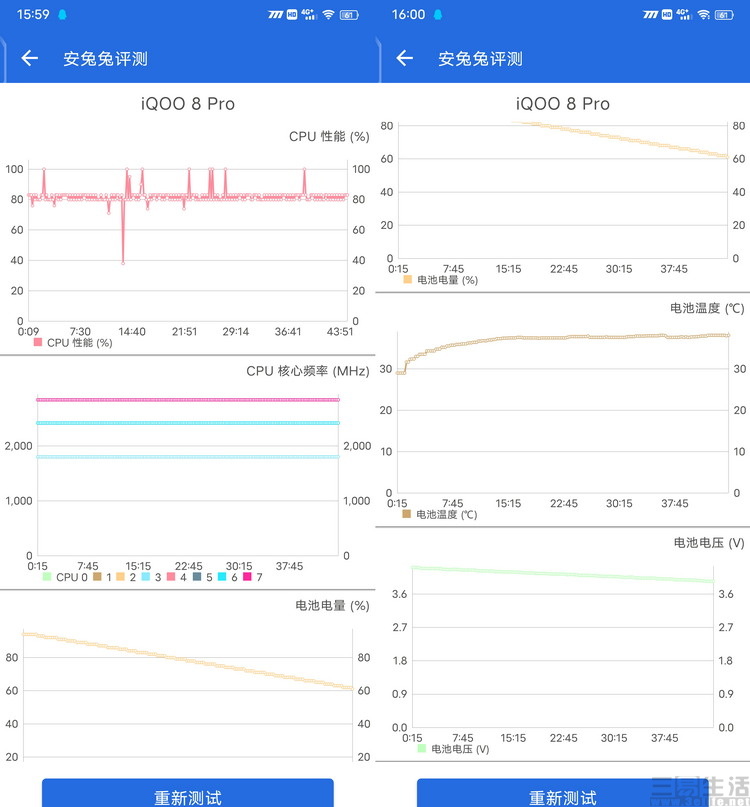
Task: Tap the back arrow in right screen header
Action: point(405,58)
